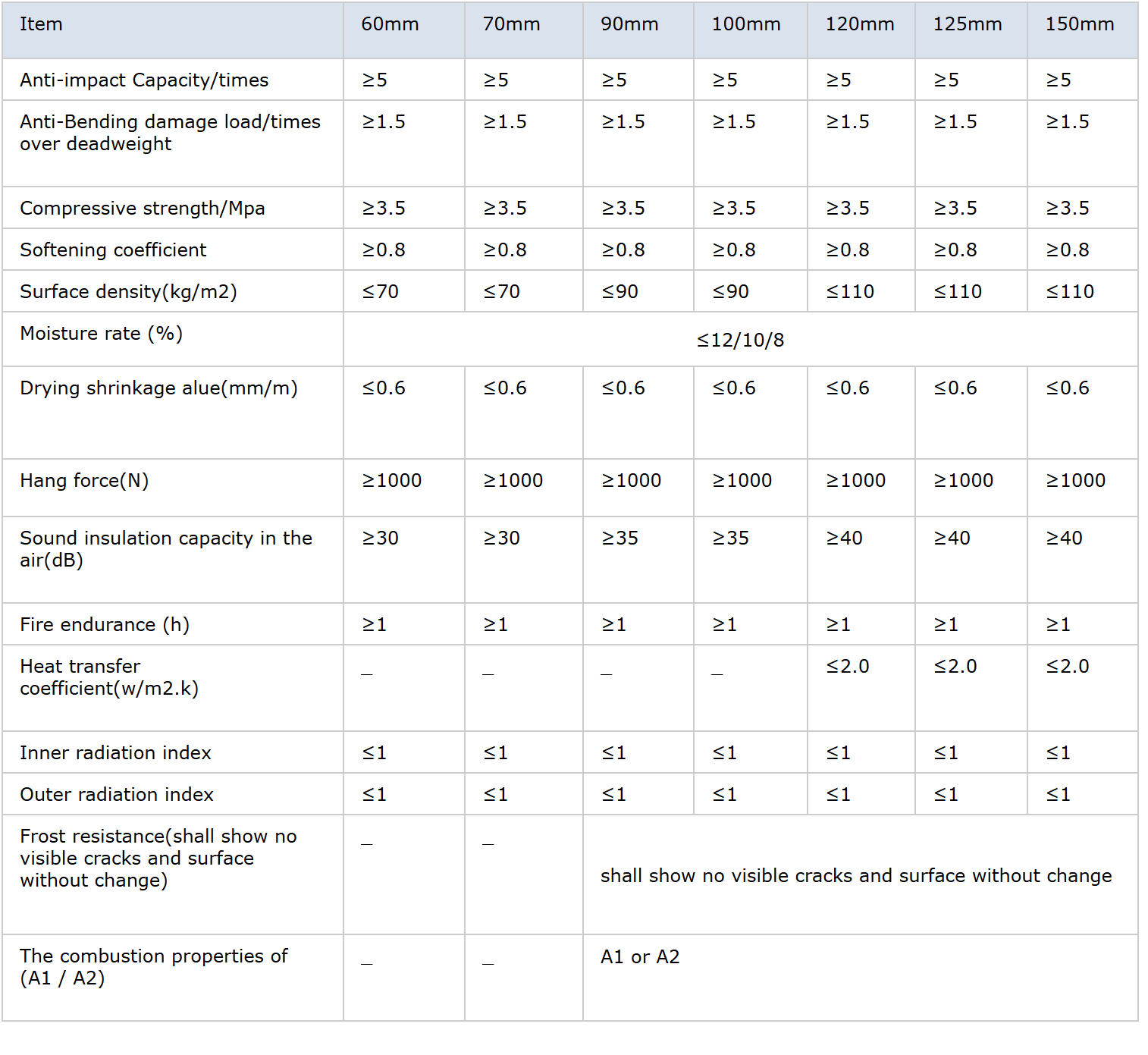Click 'Anti-Bending damage load/times over deadweight' label
Image resolution: width=1148 pixels, height=1055 pixels.
click(x=170, y=133)
